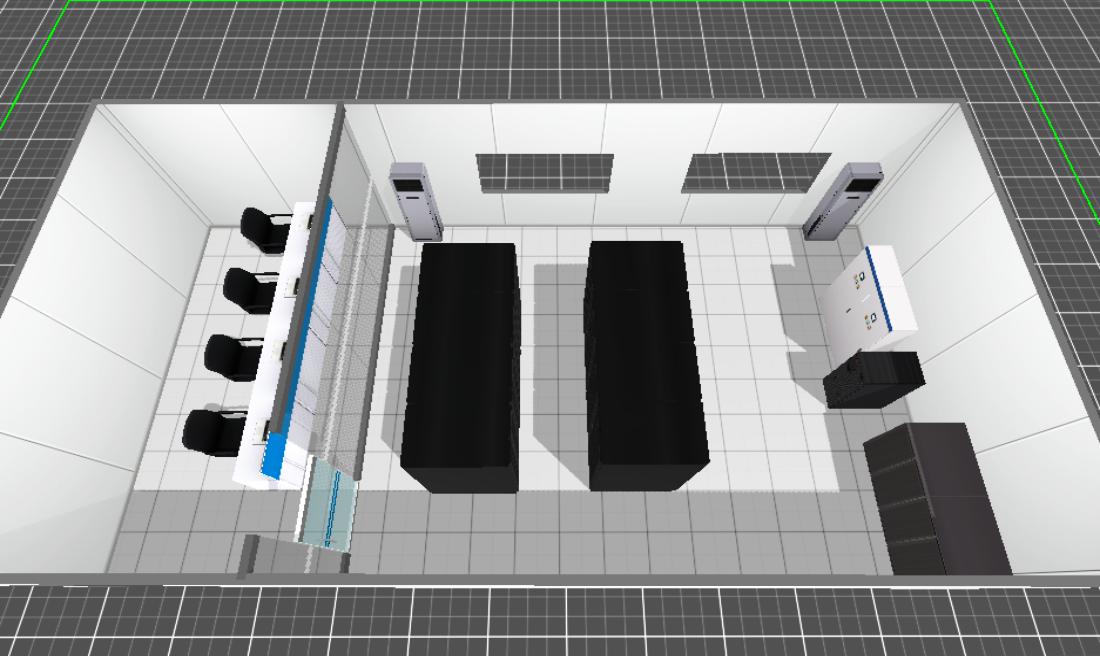
Task: Select the topmost office chair
Action: pyautogui.click(x=263, y=231)
